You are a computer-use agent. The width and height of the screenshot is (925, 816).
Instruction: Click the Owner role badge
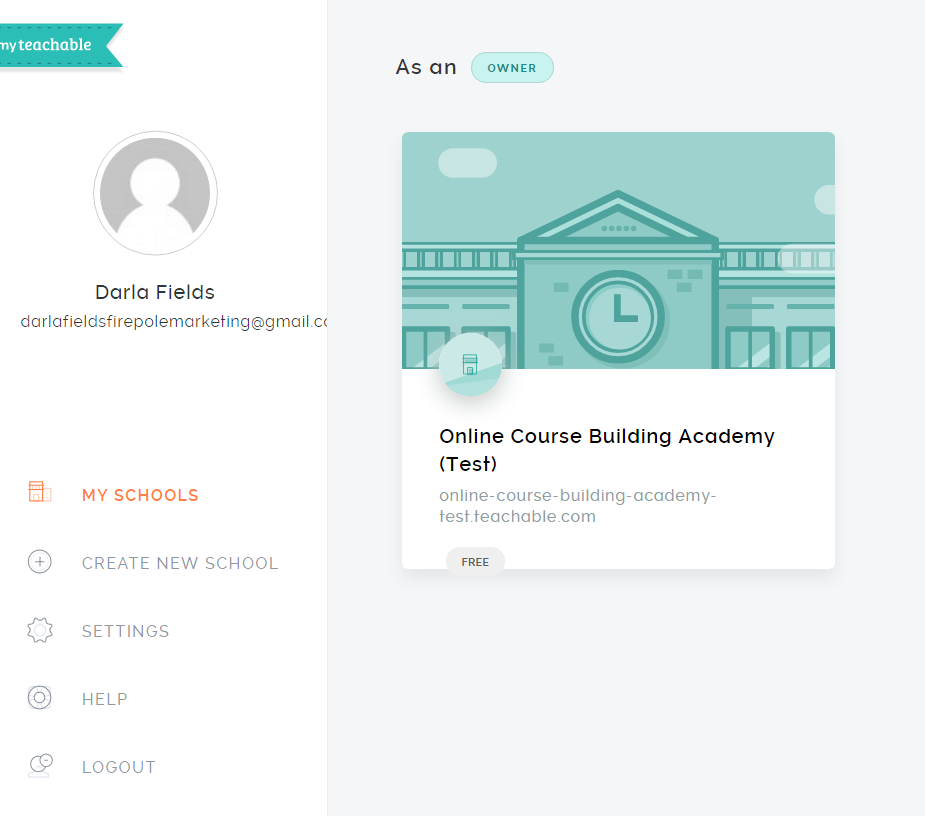(512, 68)
